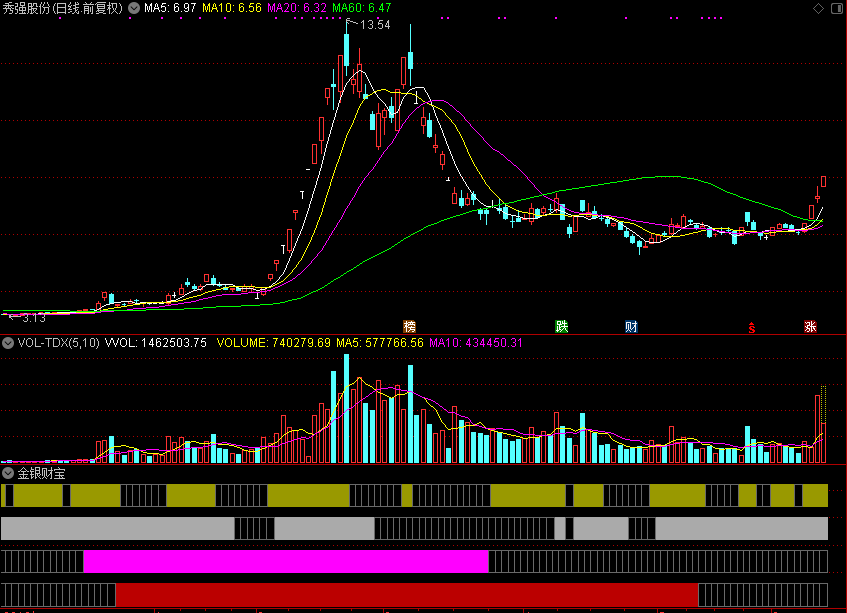Click the 13.54 high price label
Screen dimensions: 847x613
(x=375, y=25)
